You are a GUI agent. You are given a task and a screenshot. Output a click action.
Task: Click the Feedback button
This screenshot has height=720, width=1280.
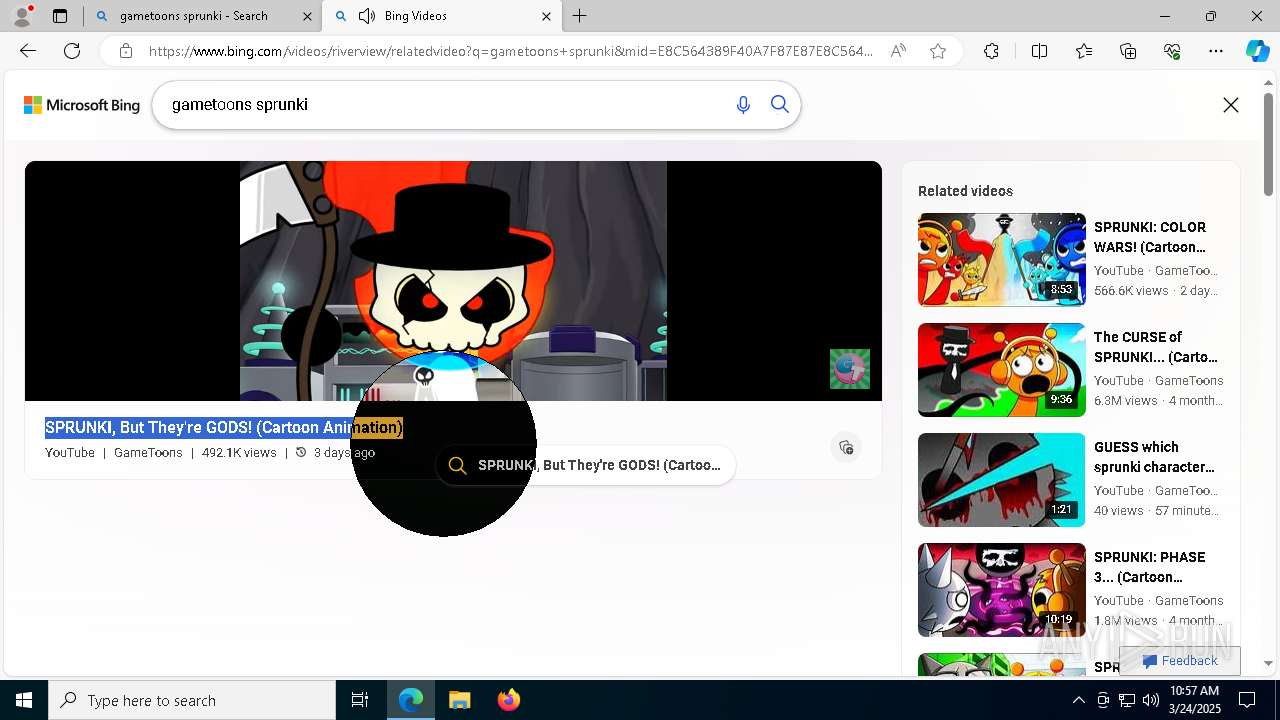[x=1180, y=661]
